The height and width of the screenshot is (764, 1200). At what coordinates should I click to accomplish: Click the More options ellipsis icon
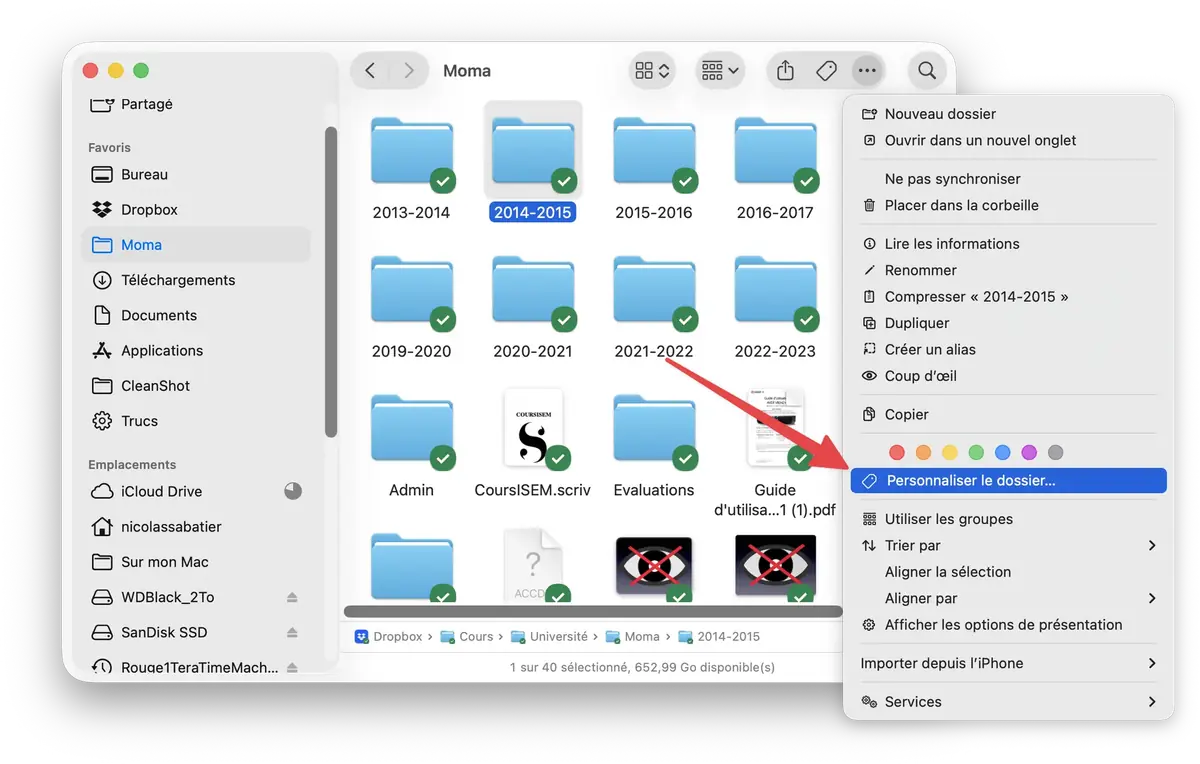coord(867,70)
